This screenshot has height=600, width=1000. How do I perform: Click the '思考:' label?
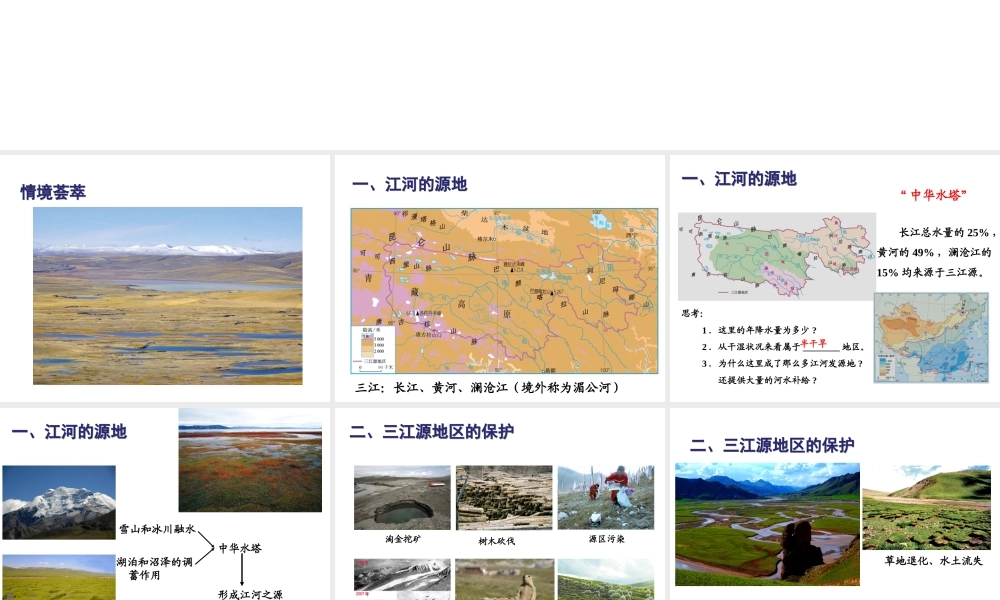coord(692,313)
